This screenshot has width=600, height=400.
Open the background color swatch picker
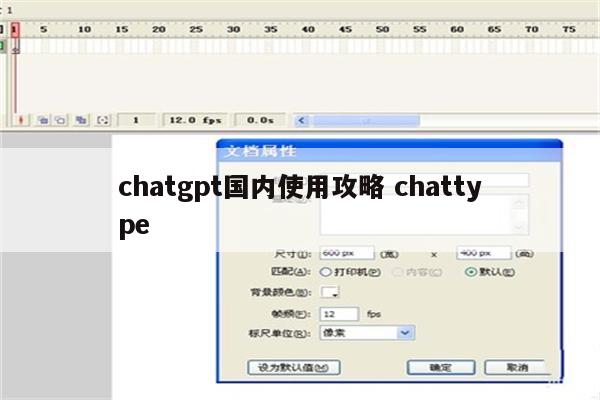(x=329, y=292)
